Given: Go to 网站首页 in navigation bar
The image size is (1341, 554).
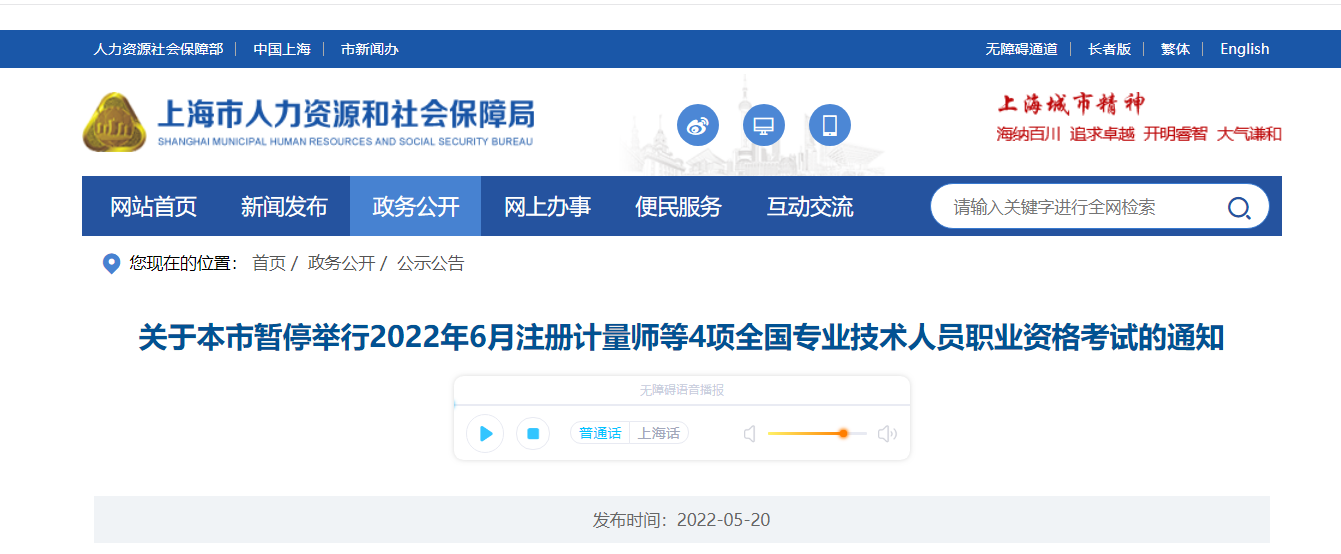Looking at the screenshot, I should point(153,207).
